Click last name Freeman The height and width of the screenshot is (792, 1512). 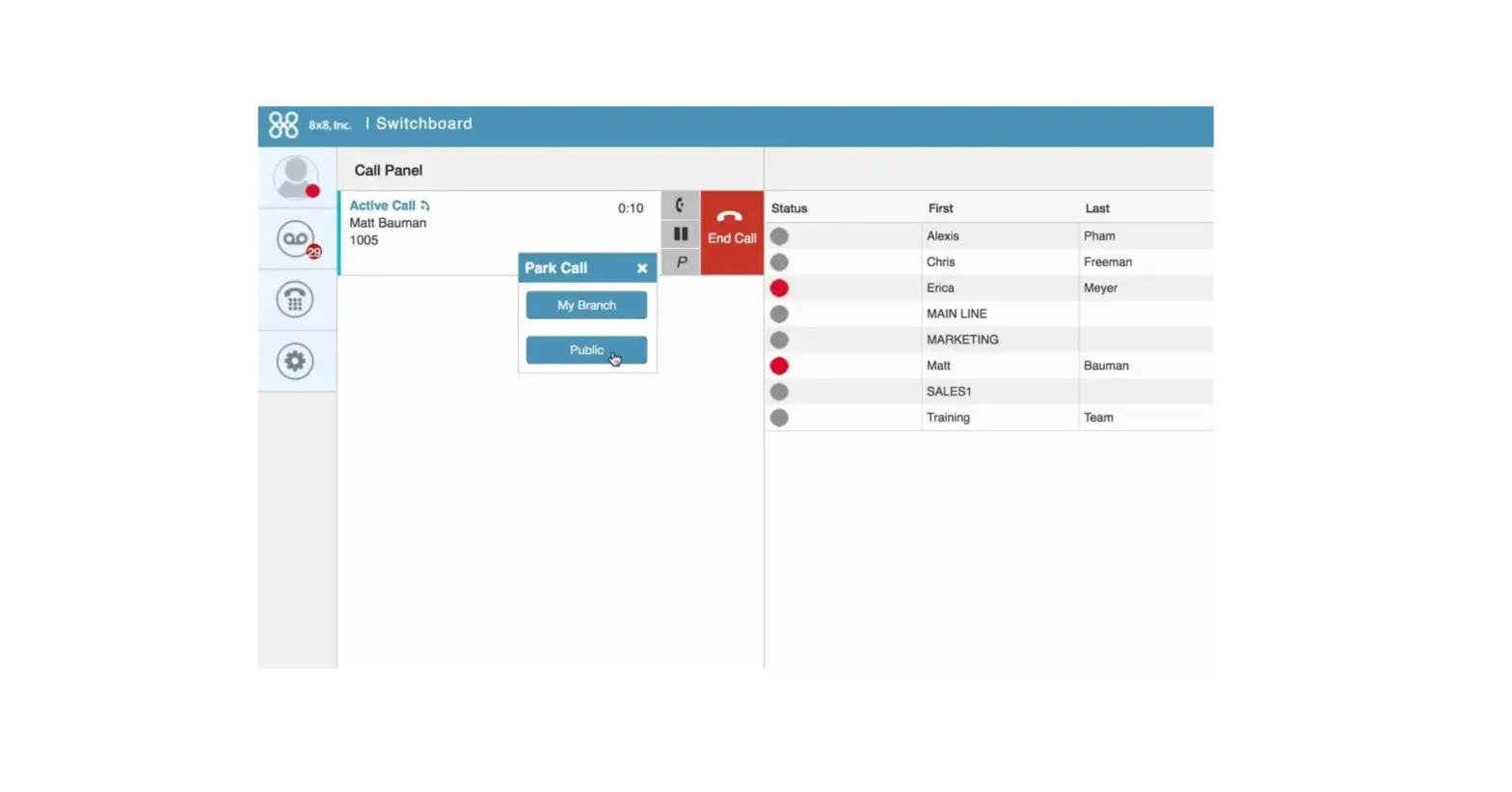(x=1108, y=261)
